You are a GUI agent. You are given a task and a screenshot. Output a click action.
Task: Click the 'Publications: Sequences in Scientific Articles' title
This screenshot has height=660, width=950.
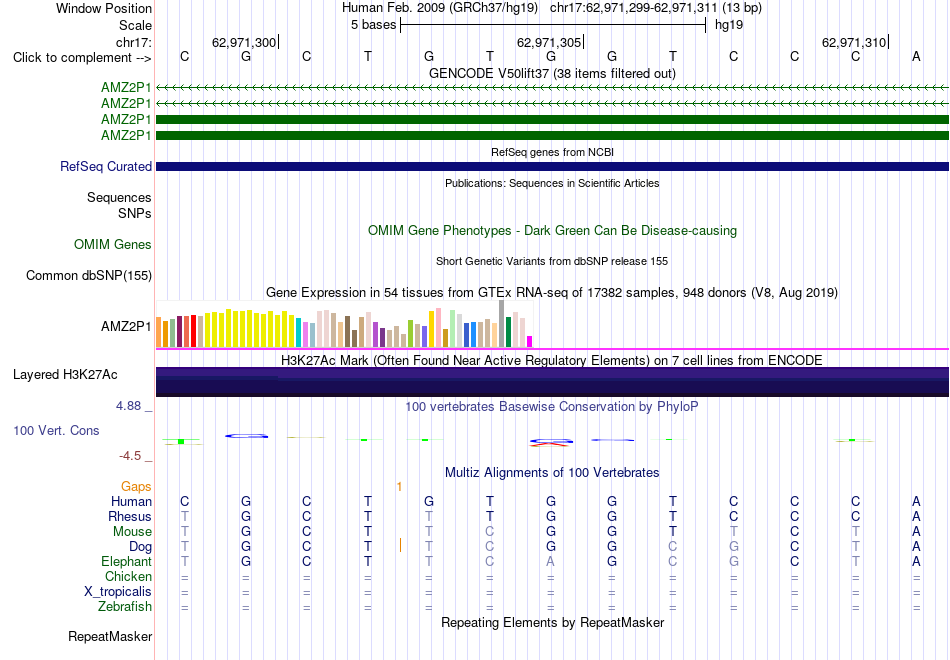pos(552,183)
